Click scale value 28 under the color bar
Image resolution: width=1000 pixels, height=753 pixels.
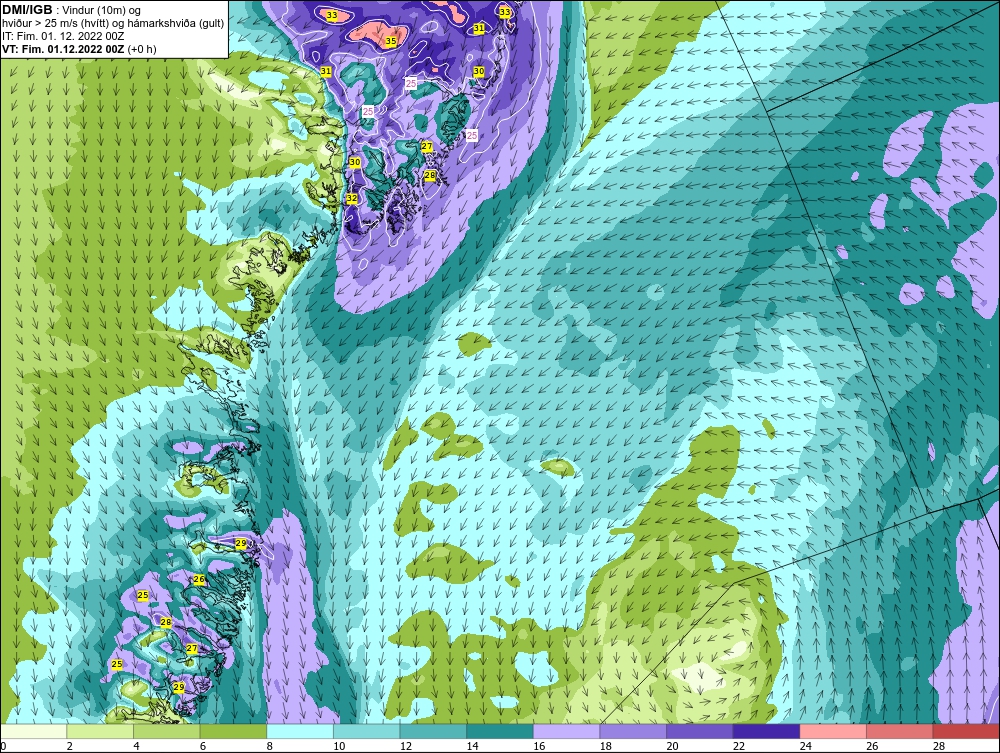point(939,746)
